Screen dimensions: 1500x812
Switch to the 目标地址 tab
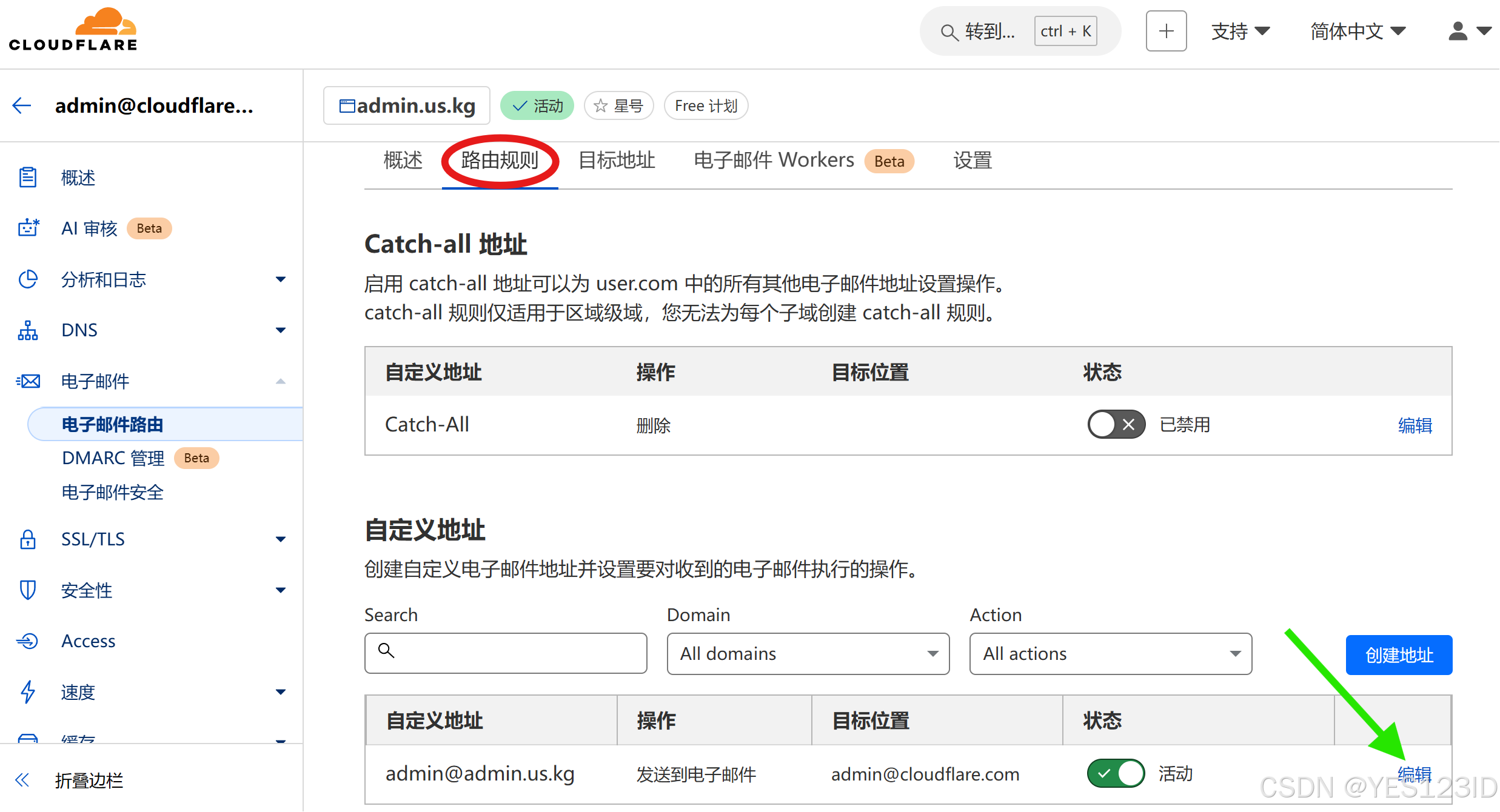click(617, 161)
